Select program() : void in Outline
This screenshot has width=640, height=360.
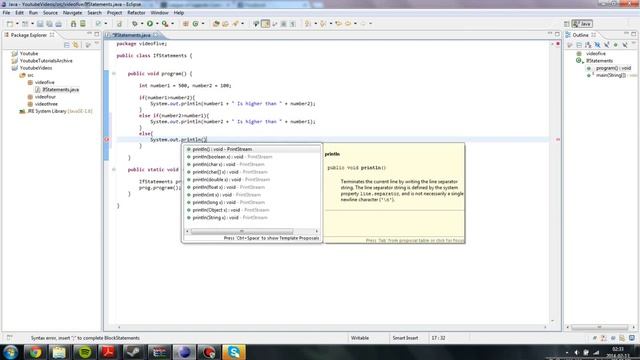click(x=613, y=68)
